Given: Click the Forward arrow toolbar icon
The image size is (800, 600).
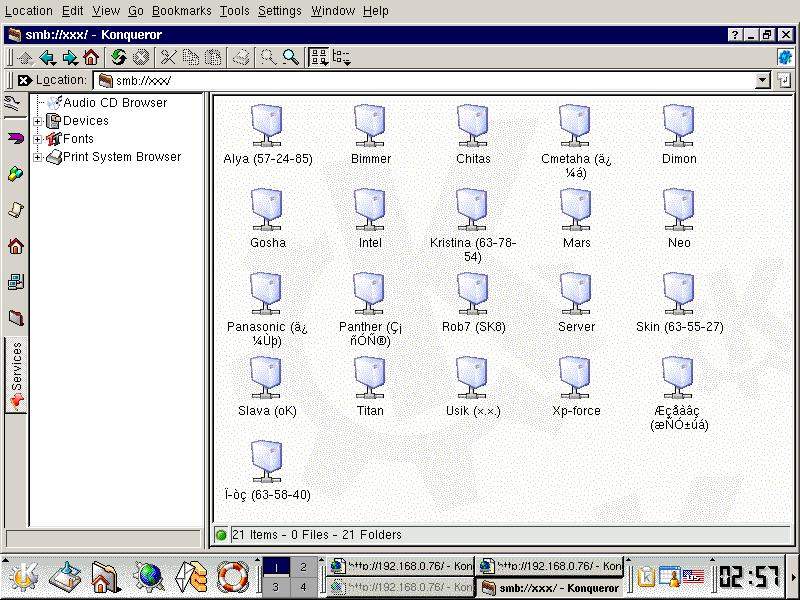Looking at the screenshot, I should point(69,58).
